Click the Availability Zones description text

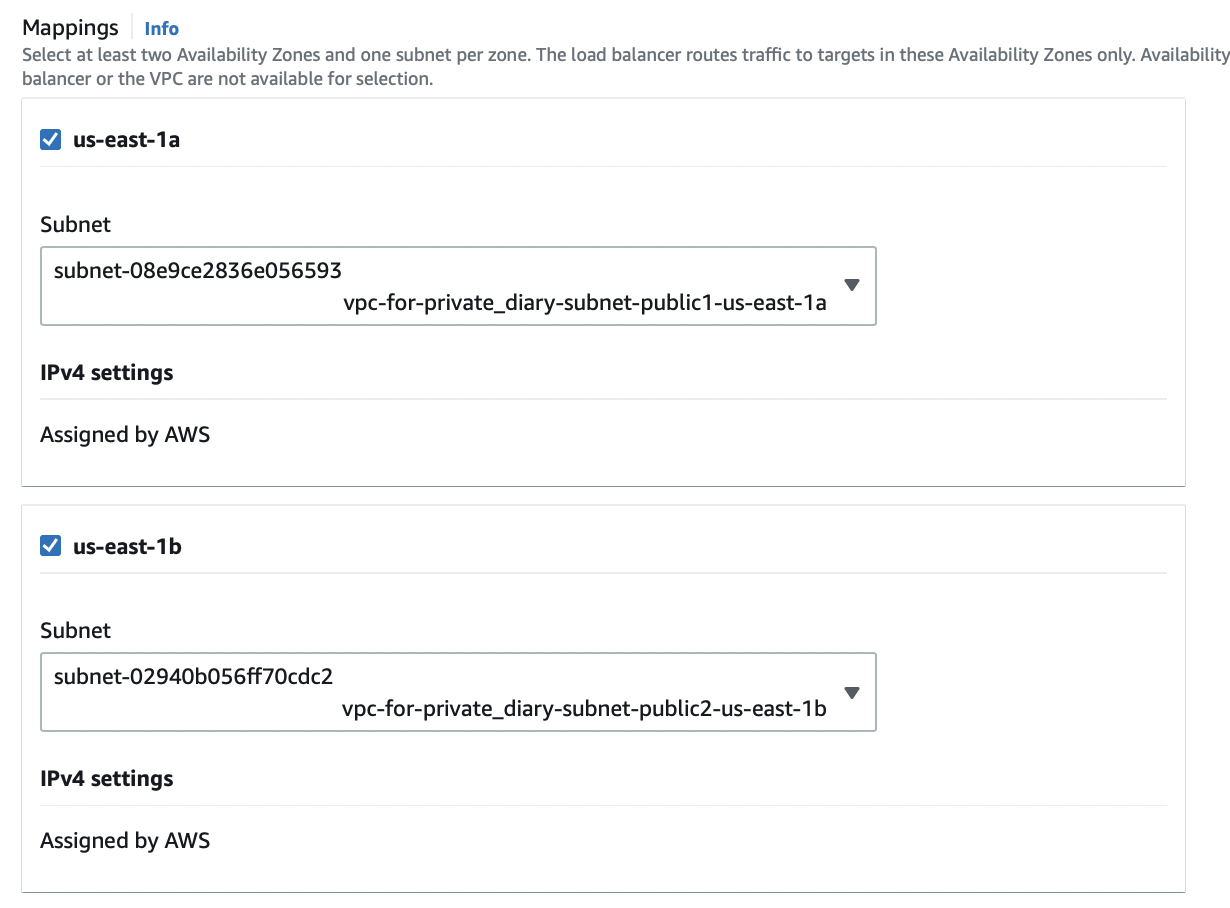coord(620,55)
